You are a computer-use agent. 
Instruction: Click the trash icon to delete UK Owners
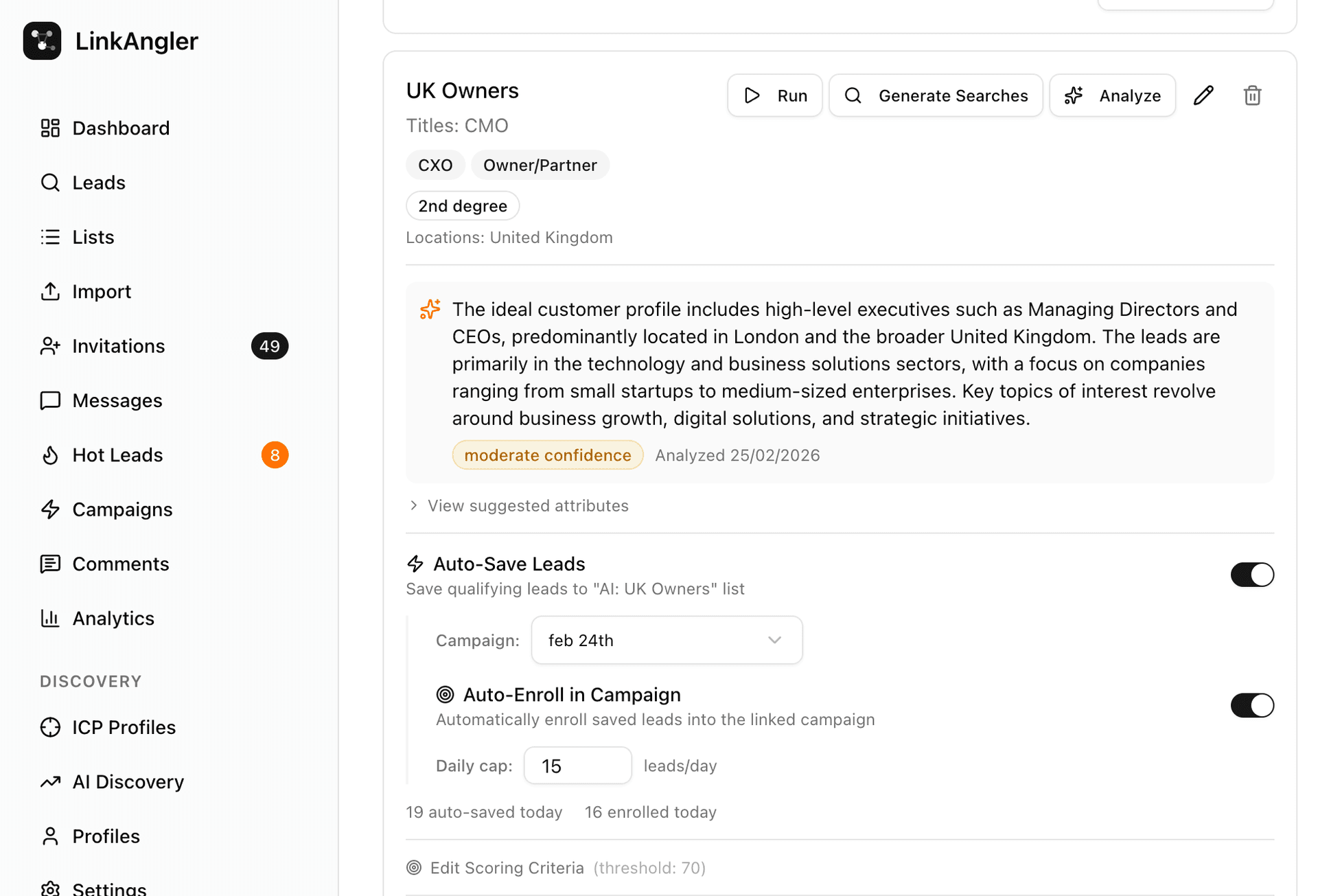pos(1251,95)
